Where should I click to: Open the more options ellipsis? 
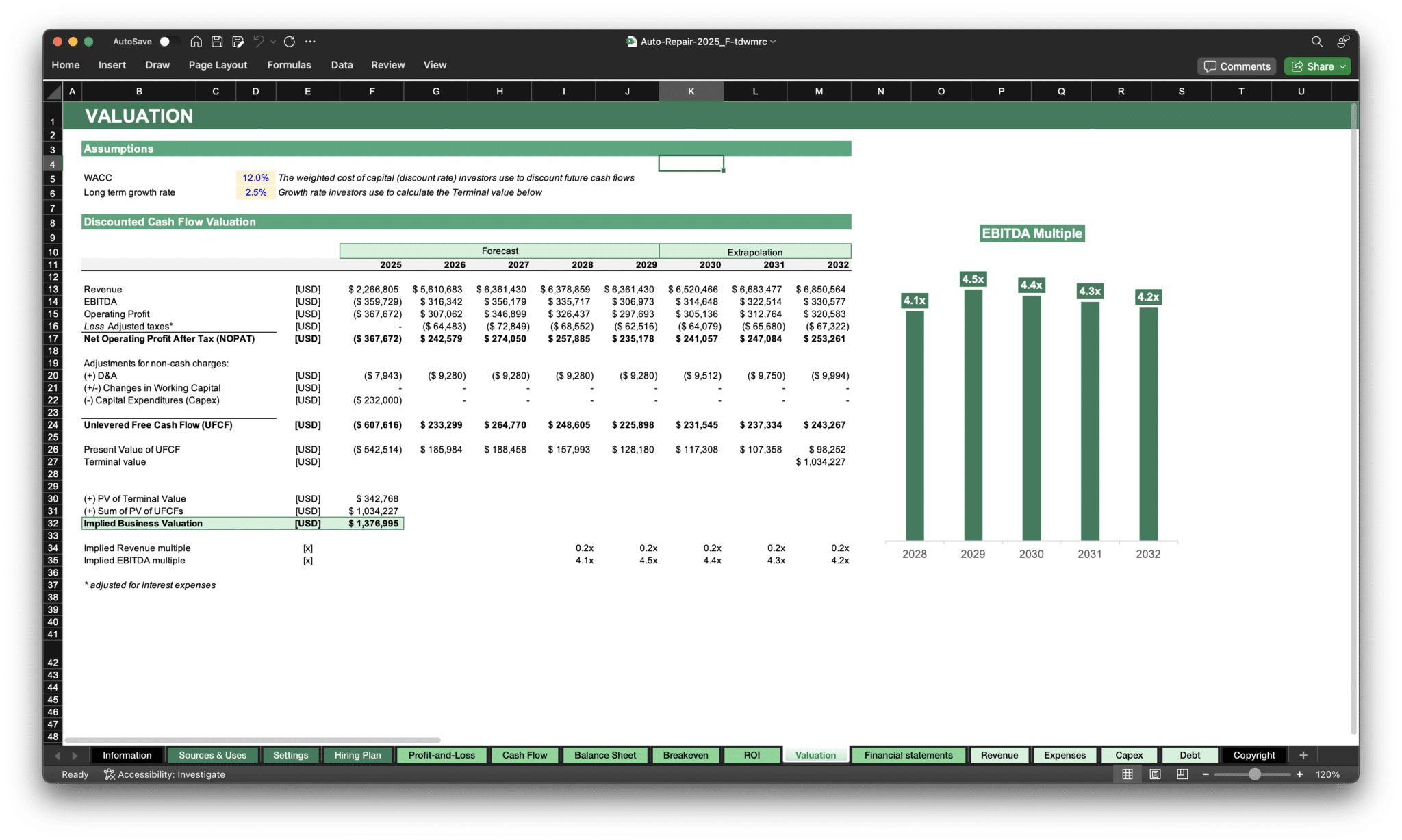(x=310, y=42)
